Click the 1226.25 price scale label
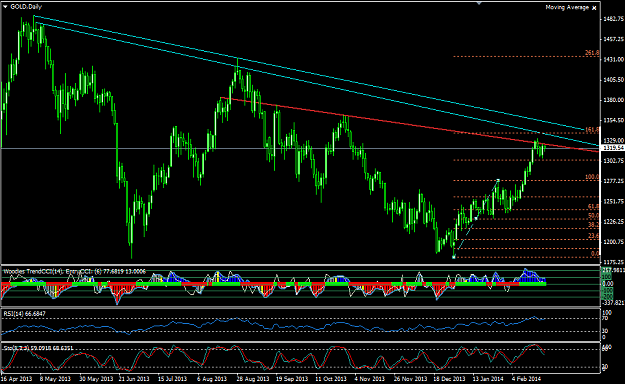Viewport: 625px width, 384px height. coord(614,221)
